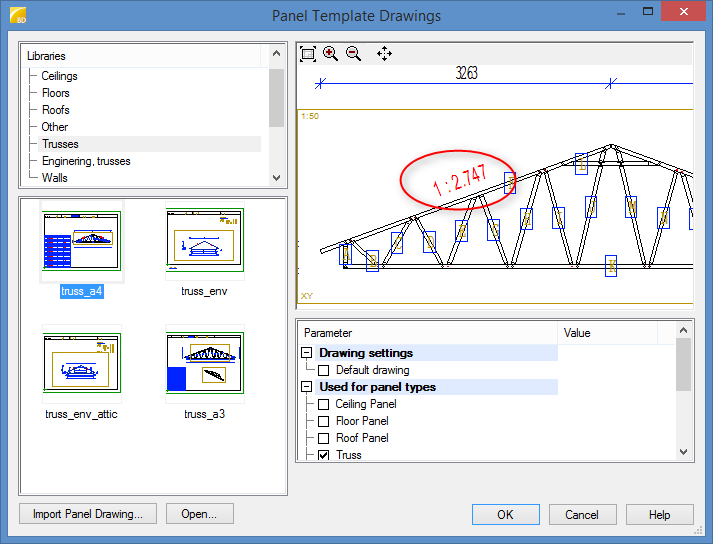The width and height of the screenshot is (713, 544).
Task: Click the zoom out magnifier icon
Action: pyautogui.click(x=353, y=54)
